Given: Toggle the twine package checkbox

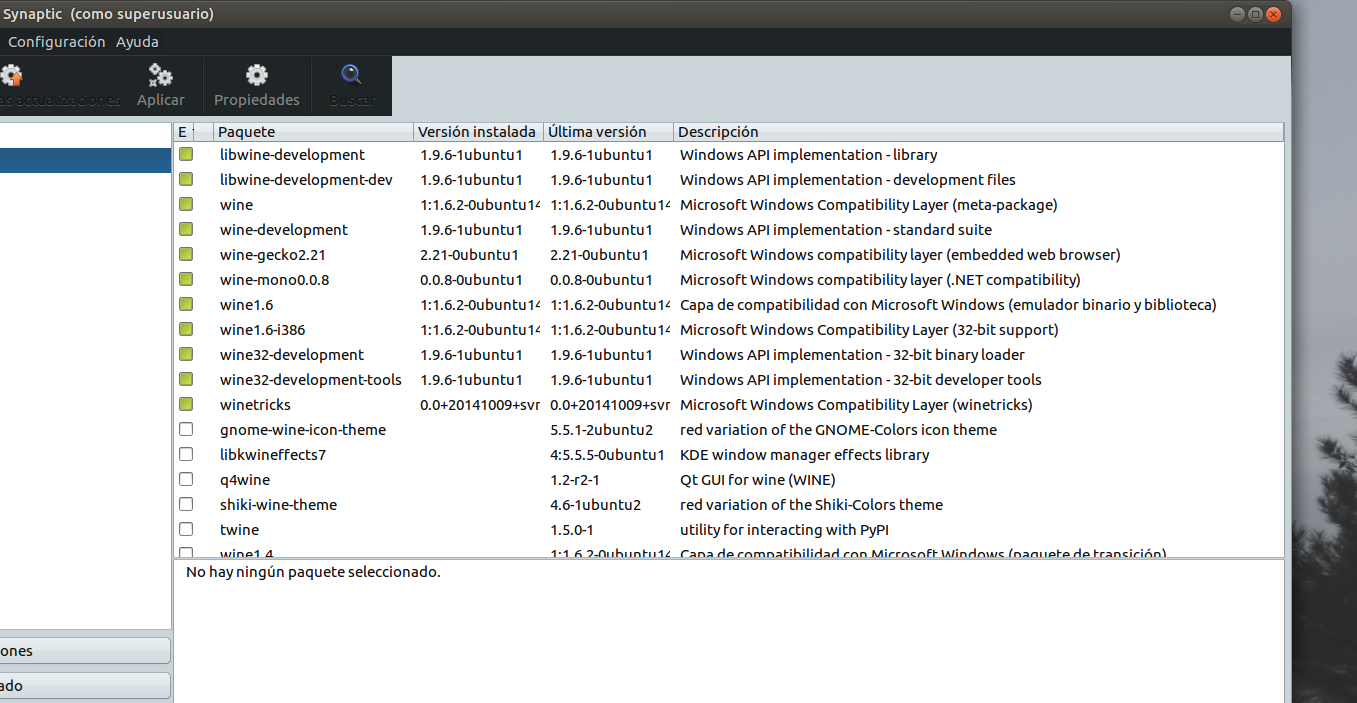Looking at the screenshot, I should pos(186,530).
